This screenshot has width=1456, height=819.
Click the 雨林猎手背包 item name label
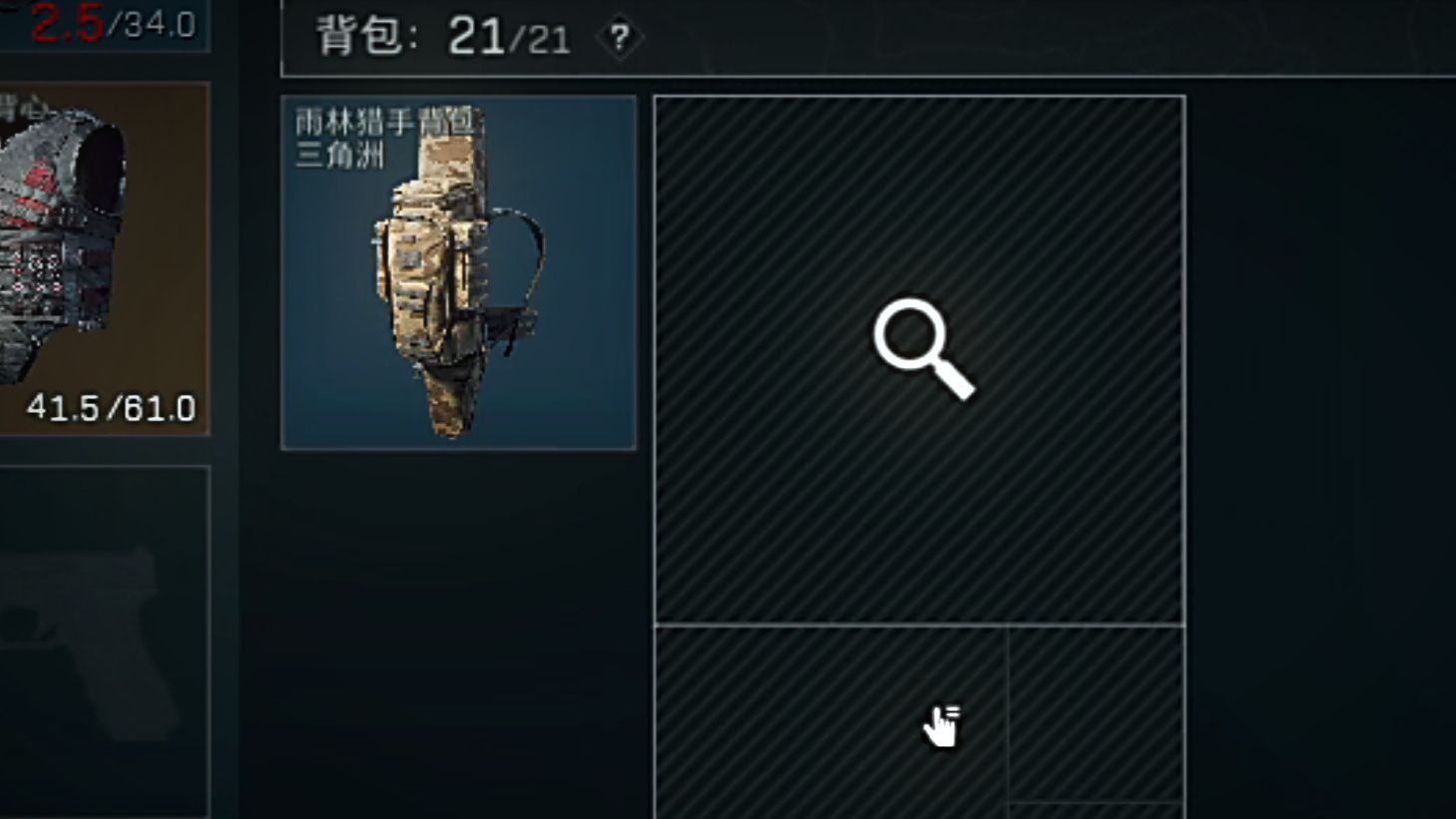388,123
